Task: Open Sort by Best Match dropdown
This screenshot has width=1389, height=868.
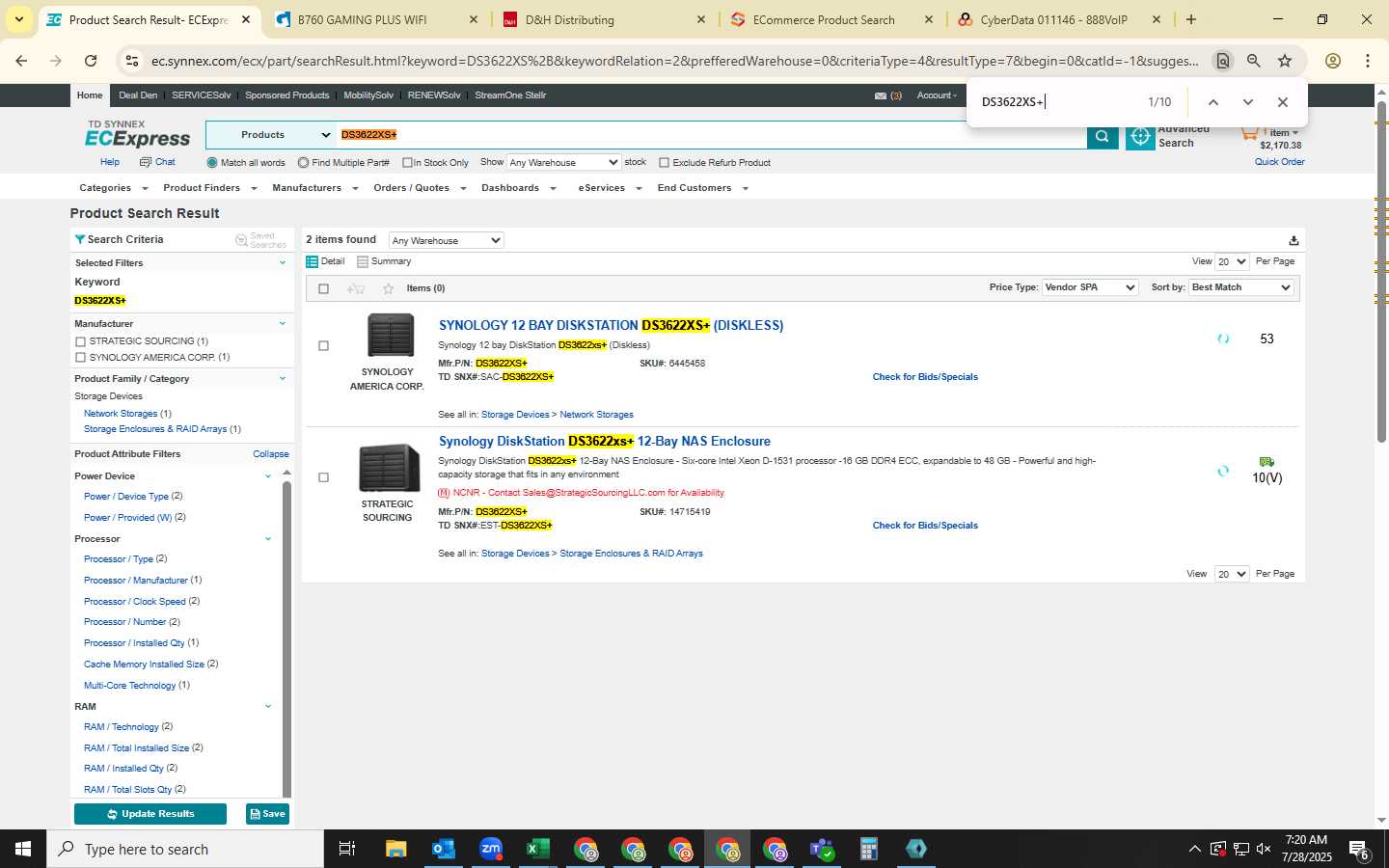Action: [1240, 287]
